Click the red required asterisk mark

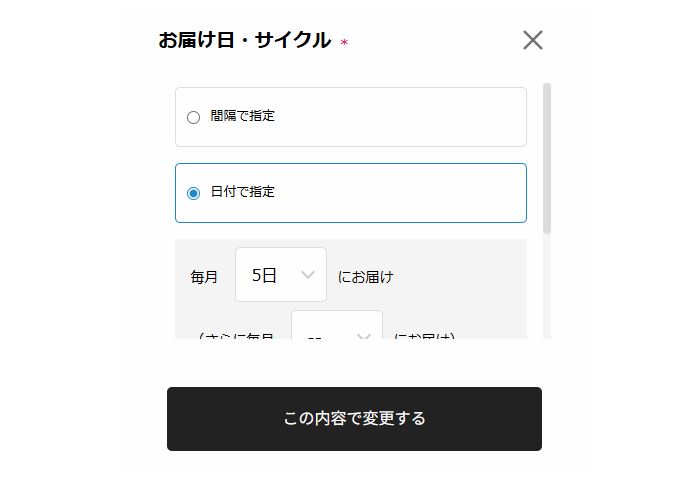click(344, 43)
